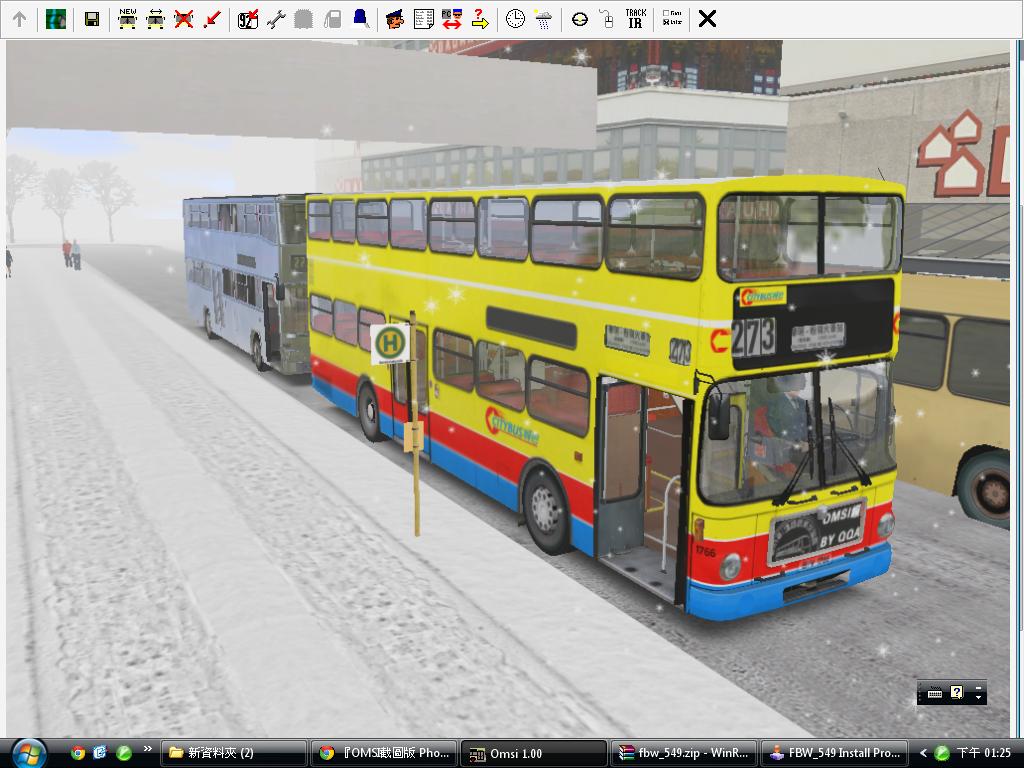Image resolution: width=1024 pixels, height=768 pixels.
Task: Click the blue quick launch icon next to Chrome
Action: point(100,753)
